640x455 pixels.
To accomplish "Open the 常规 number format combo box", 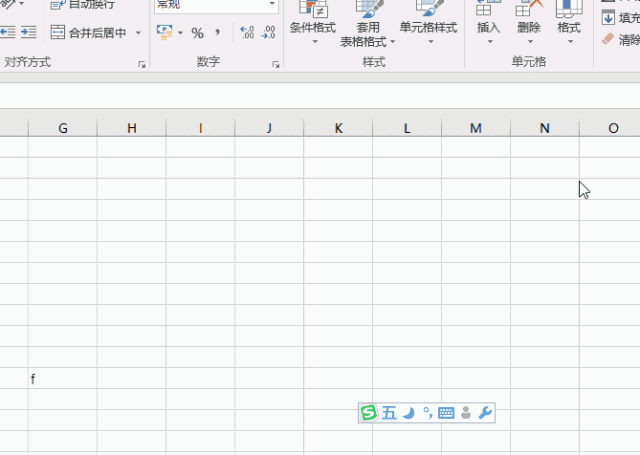I will coord(216,5).
